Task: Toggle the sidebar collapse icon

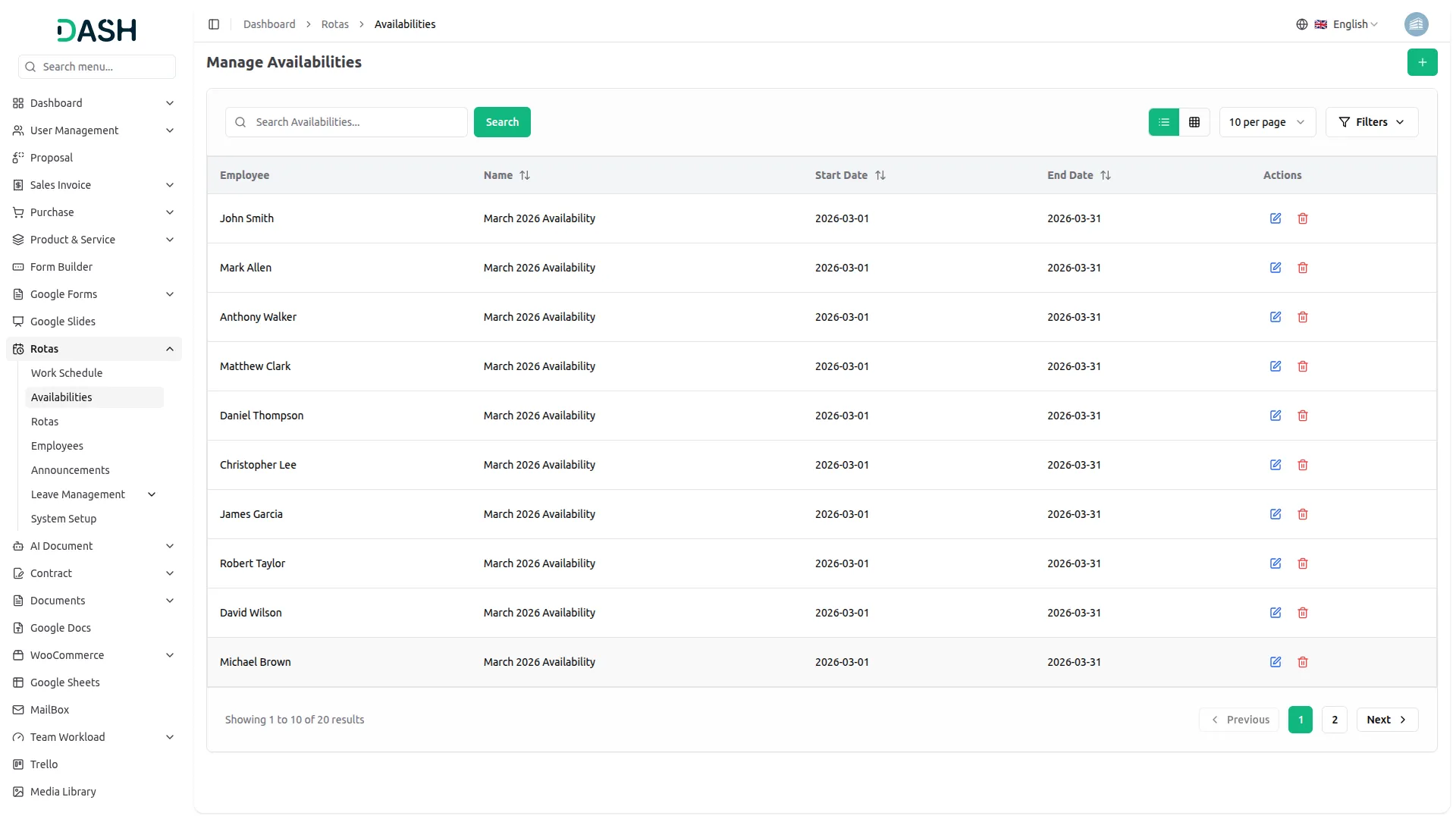Action: pyautogui.click(x=214, y=24)
